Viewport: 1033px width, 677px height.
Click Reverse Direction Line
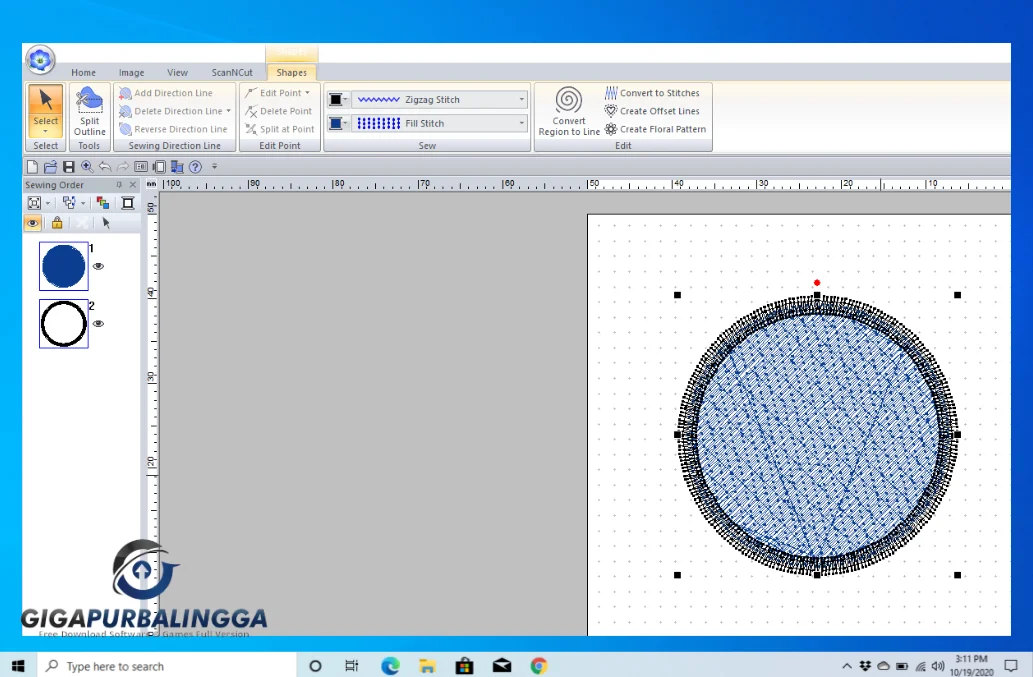(173, 129)
